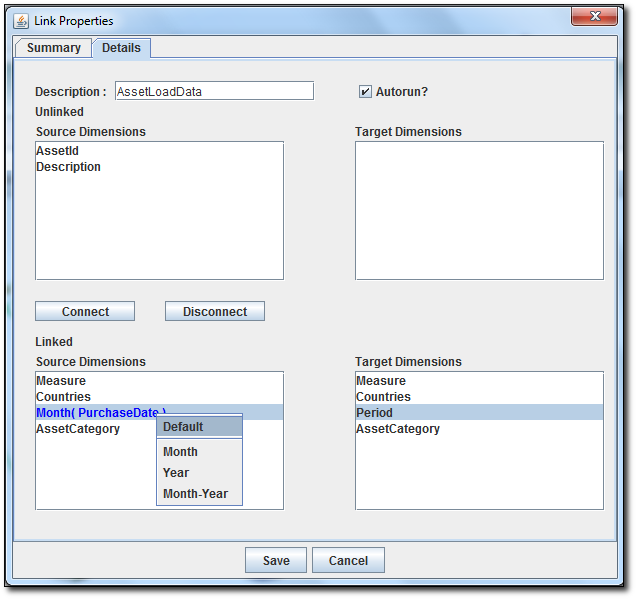This screenshot has height=599, width=636.
Task: Select AssetCategory in linked target dimensions
Action: (x=398, y=429)
